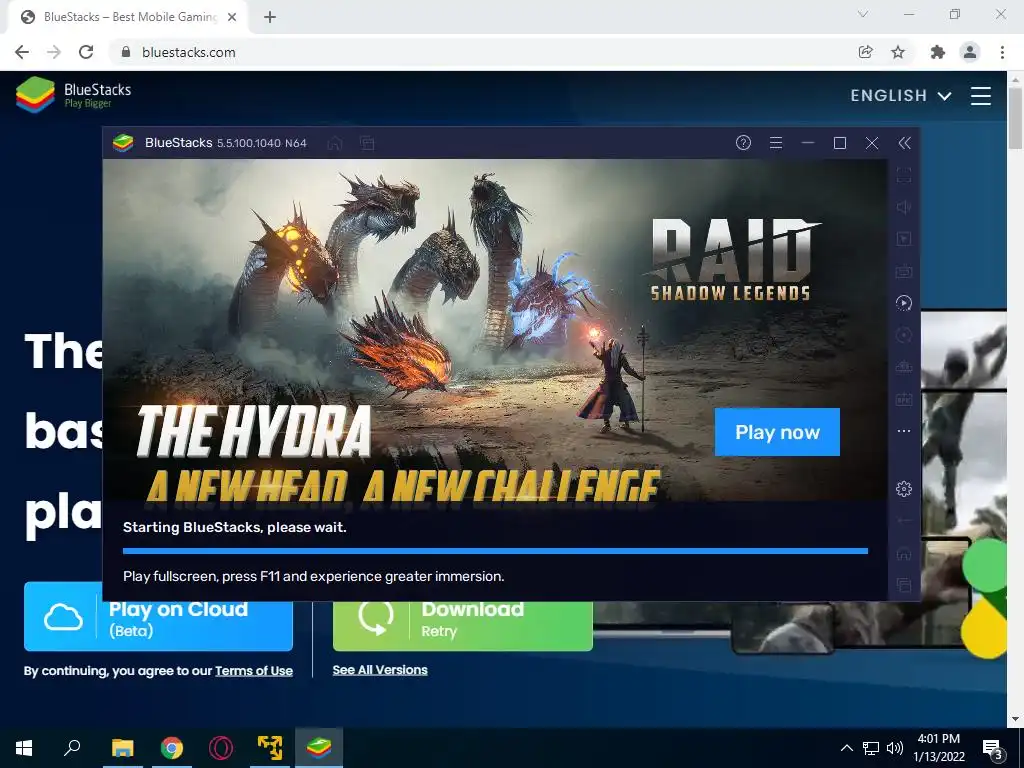Open taskbar search magnifier
The height and width of the screenshot is (768, 1024).
point(72,748)
